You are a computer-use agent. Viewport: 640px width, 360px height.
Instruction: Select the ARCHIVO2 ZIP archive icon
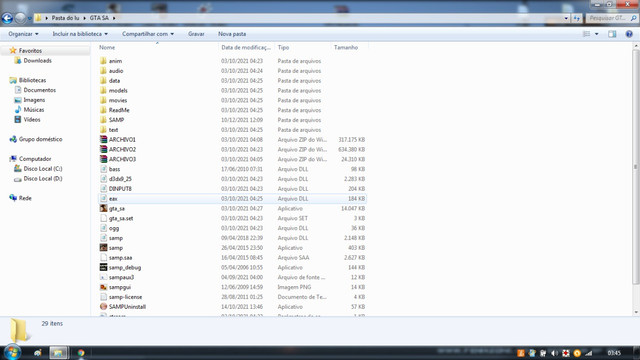[x=103, y=149]
